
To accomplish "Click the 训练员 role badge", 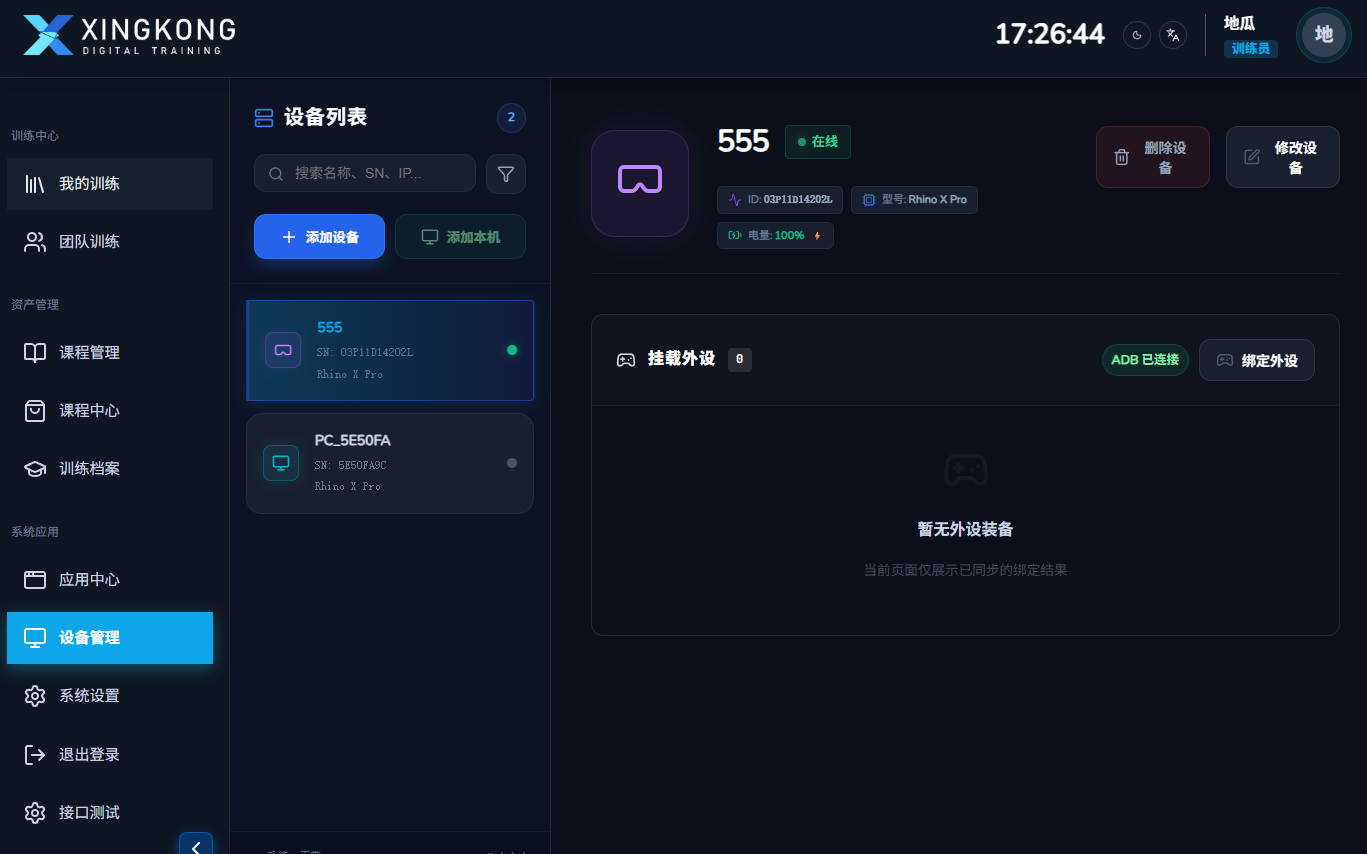I will 1250,48.
